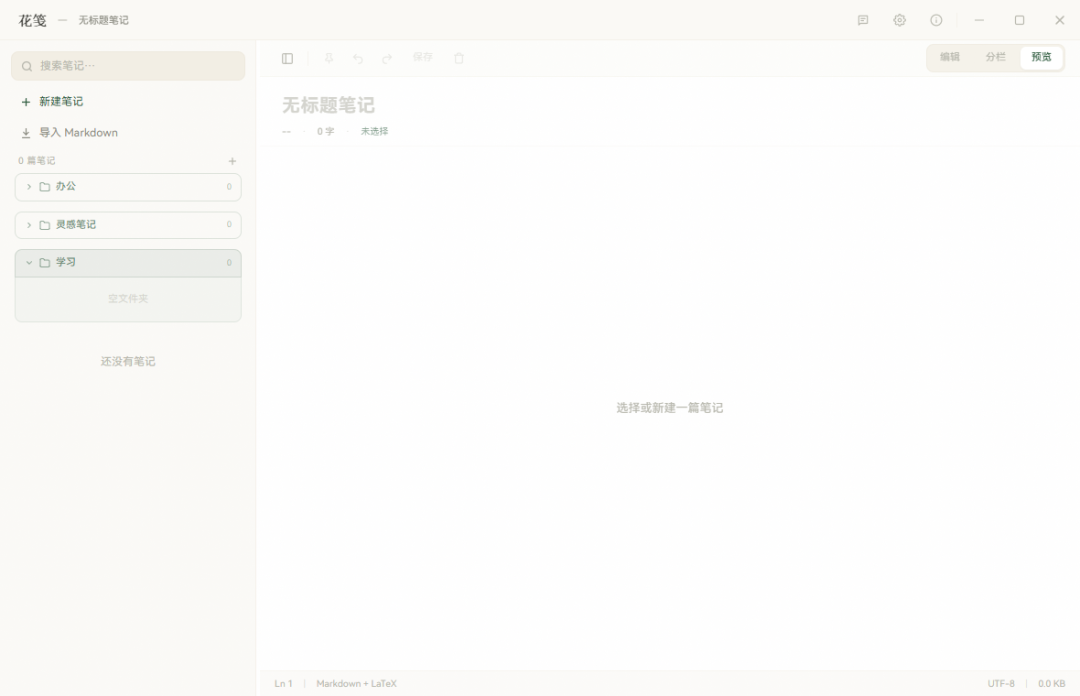Click the folder icon of 灵感笔记
The height and width of the screenshot is (696, 1080).
point(45,225)
